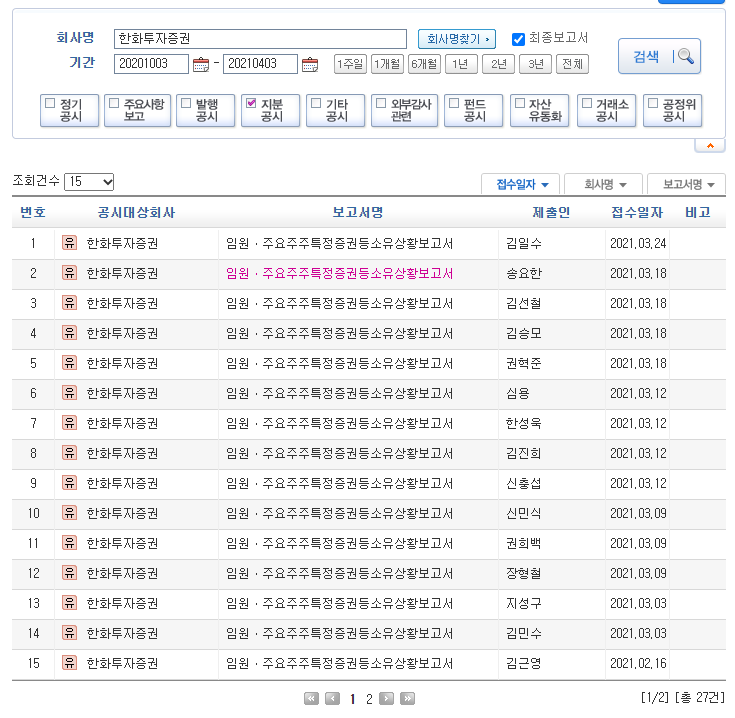This screenshot has width=735, height=718.
Task: Sort results by 회사명
Action: (604, 184)
